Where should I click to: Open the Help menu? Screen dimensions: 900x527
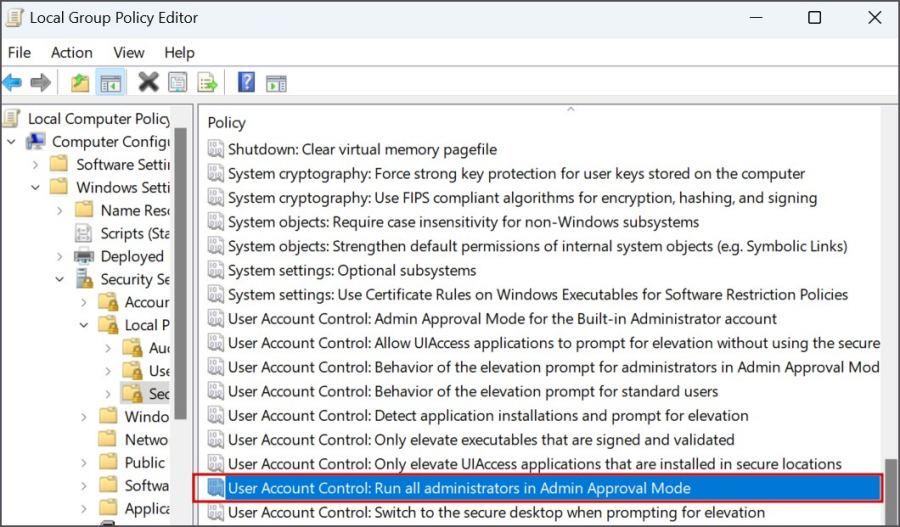[179, 52]
